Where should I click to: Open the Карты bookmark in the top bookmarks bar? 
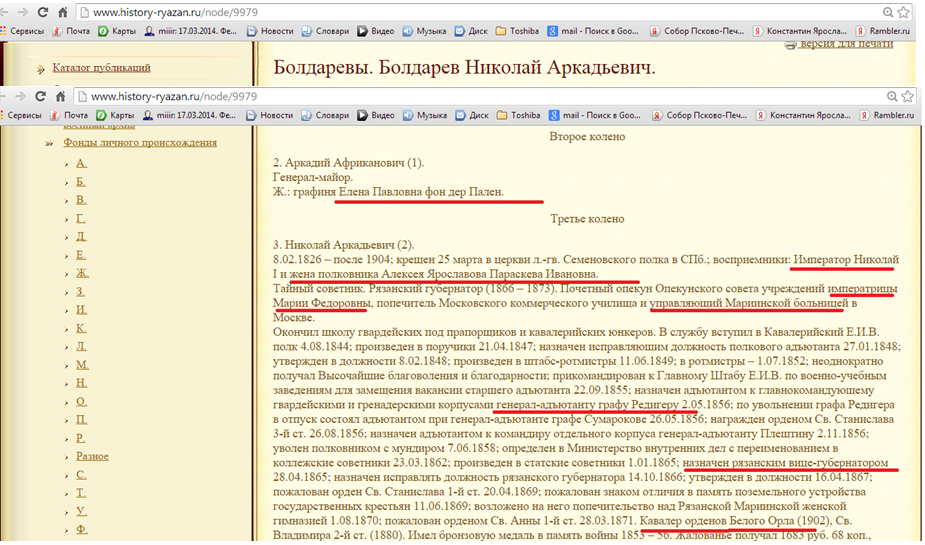point(117,31)
